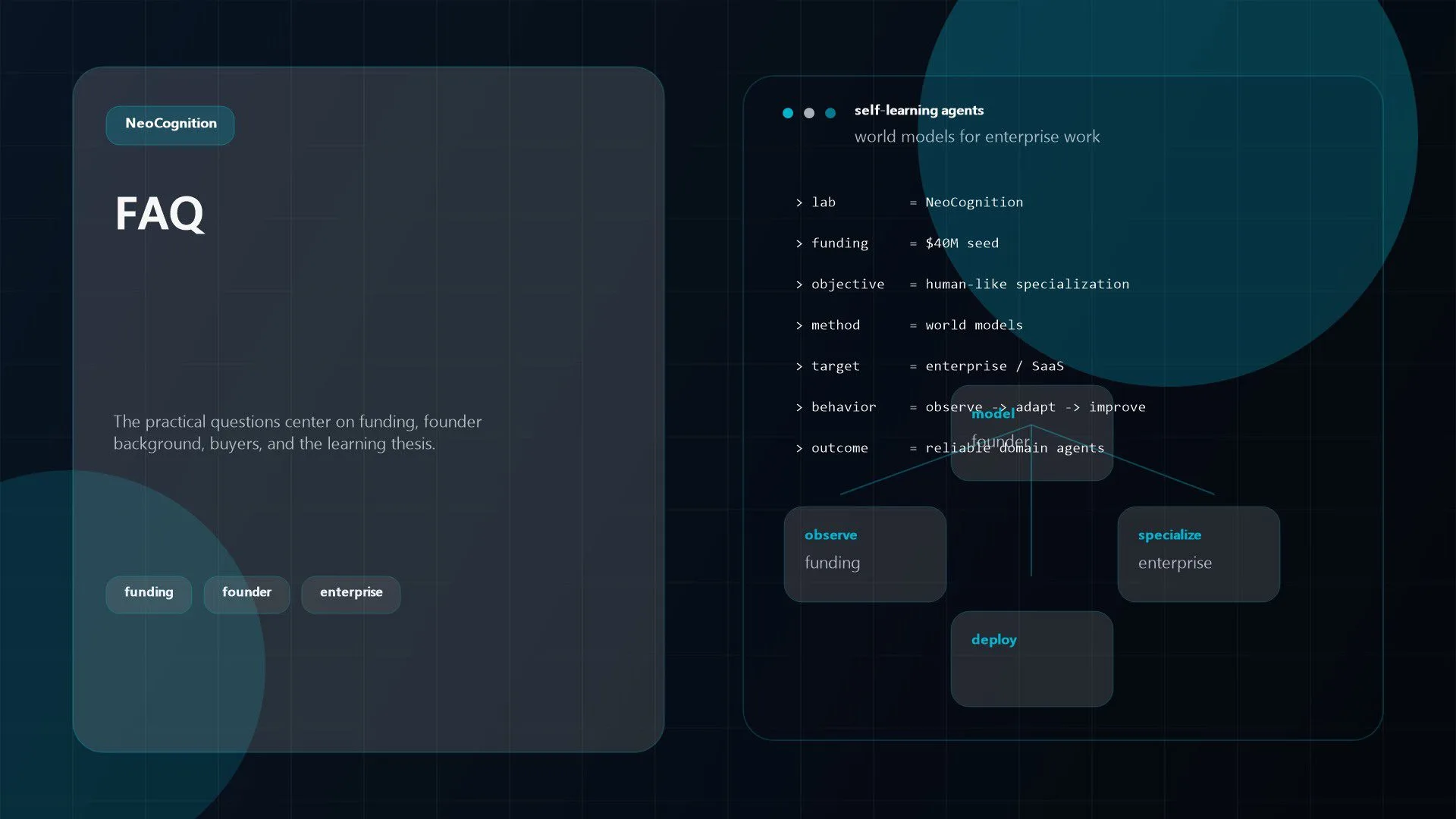Click the 'enterprise / SaaS' value

(994, 366)
